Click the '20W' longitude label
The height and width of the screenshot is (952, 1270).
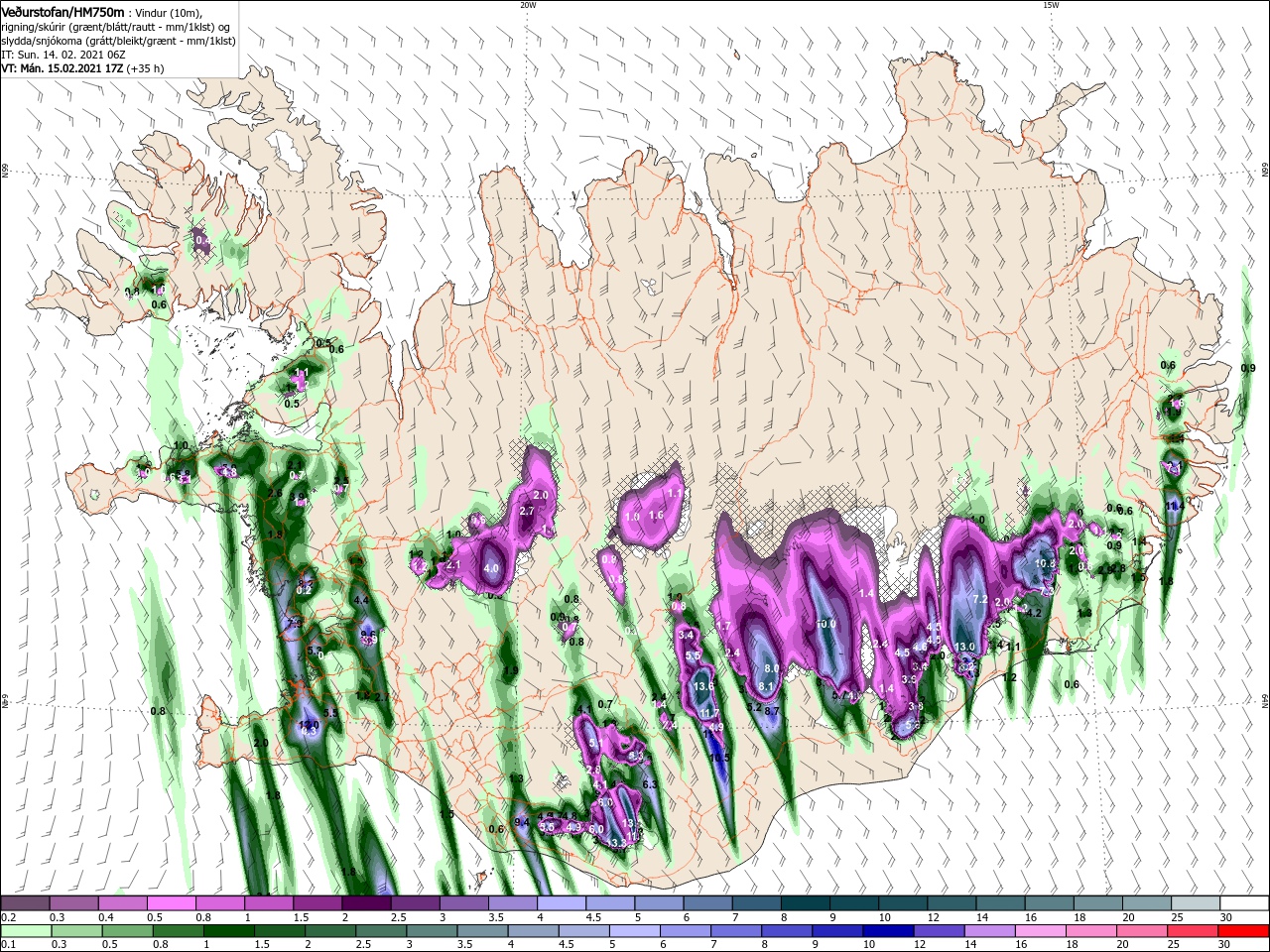528,5
